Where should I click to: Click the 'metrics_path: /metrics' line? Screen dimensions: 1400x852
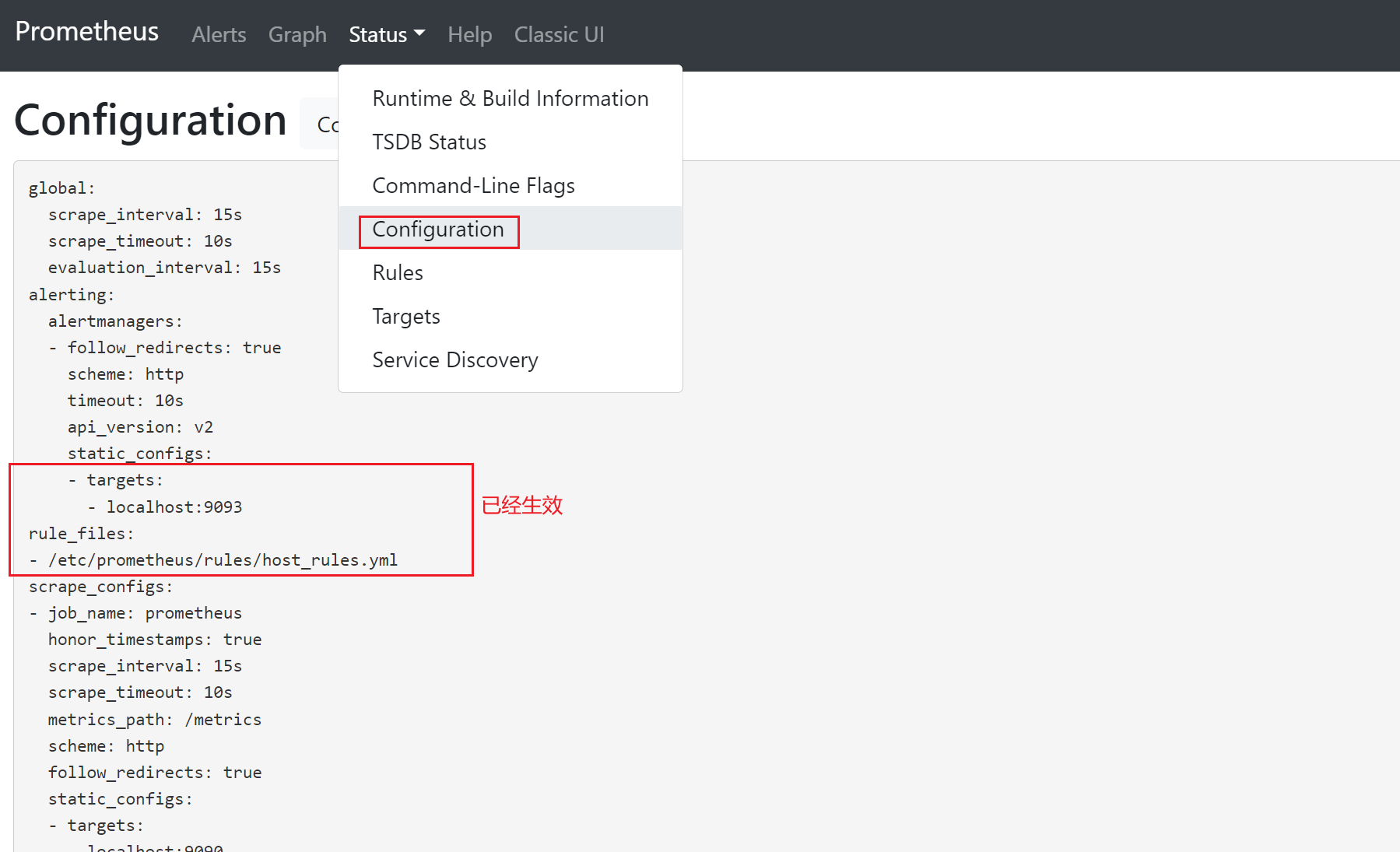click(155, 720)
